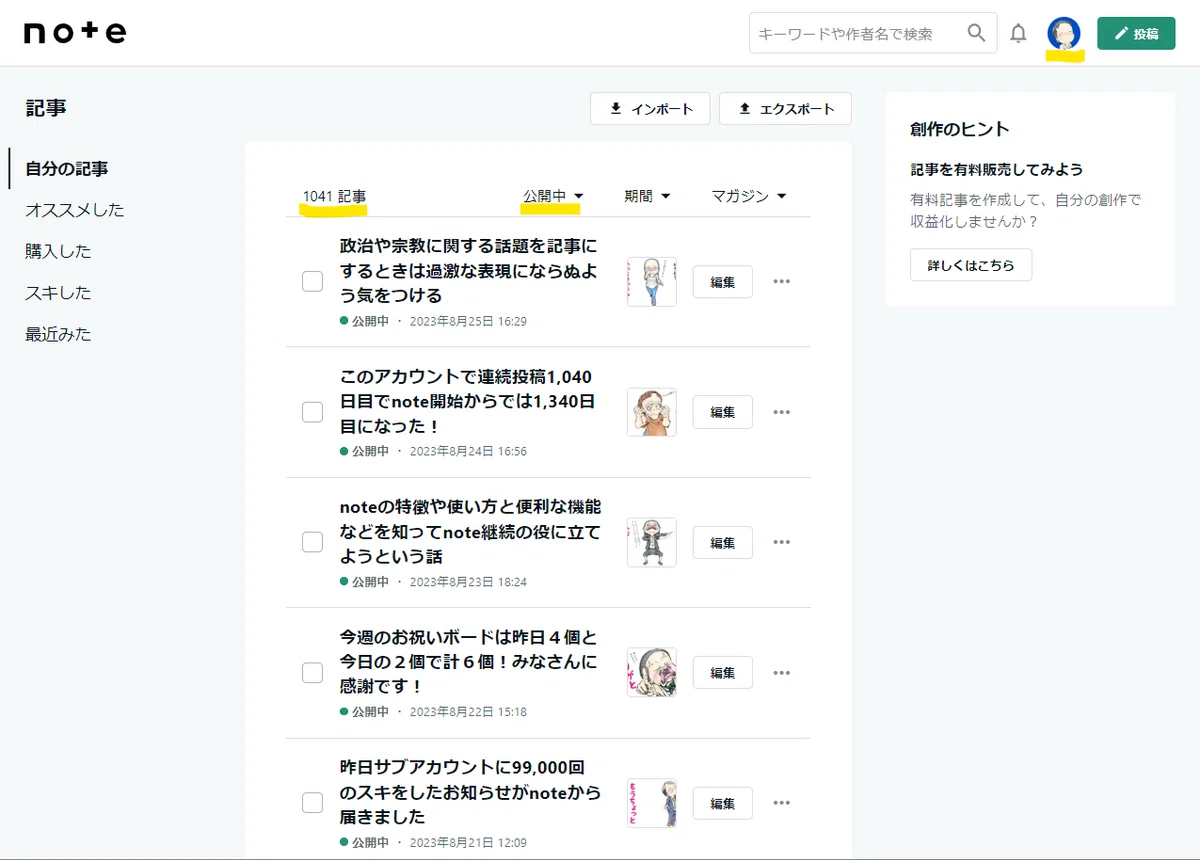Open more options for 政治や宗教 article
Viewport: 1200px width, 860px height.
click(782, 282)
